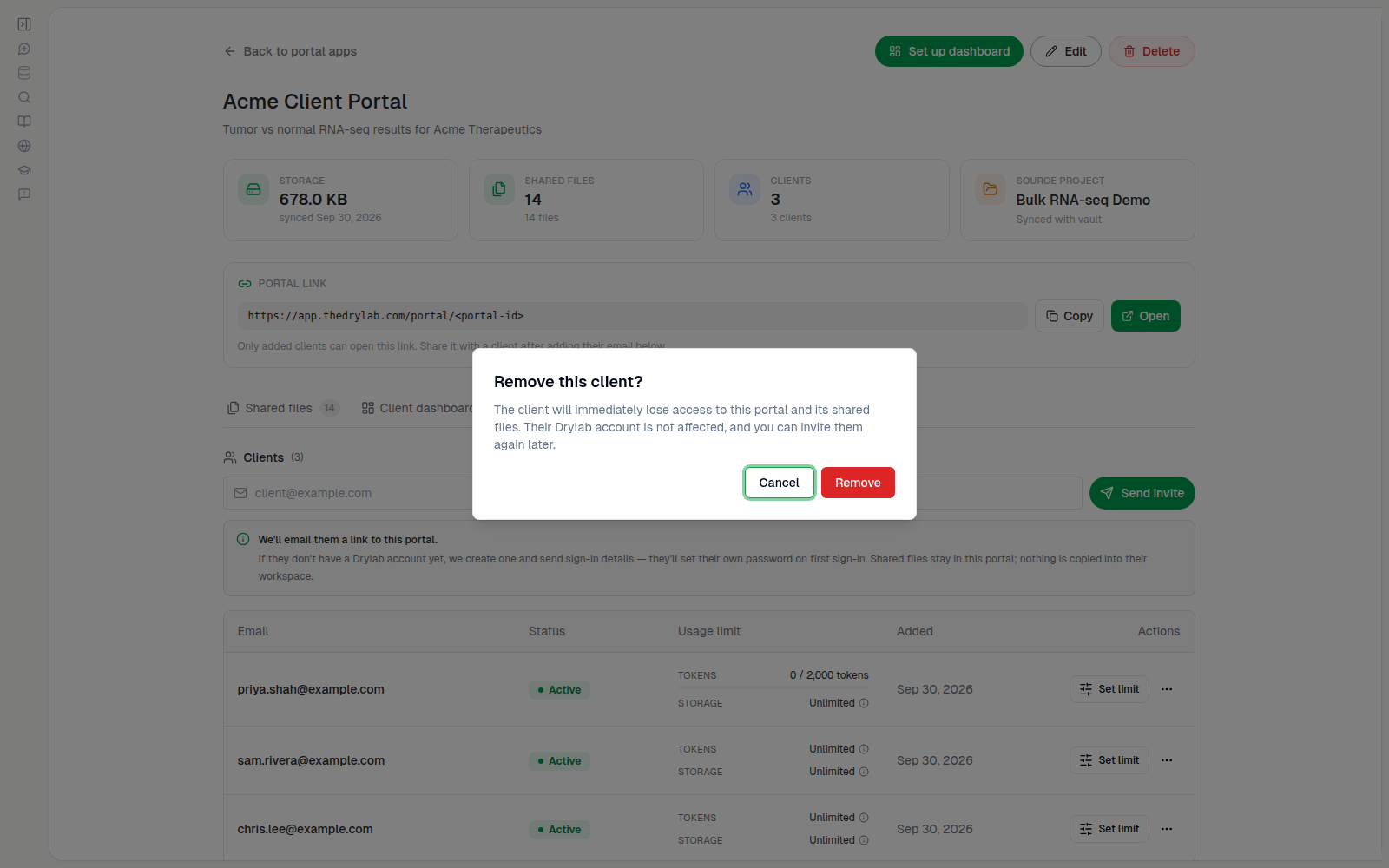Click the globe icon in sidebar
Viewport: 1389px width, 868px height.
[24, 146]
